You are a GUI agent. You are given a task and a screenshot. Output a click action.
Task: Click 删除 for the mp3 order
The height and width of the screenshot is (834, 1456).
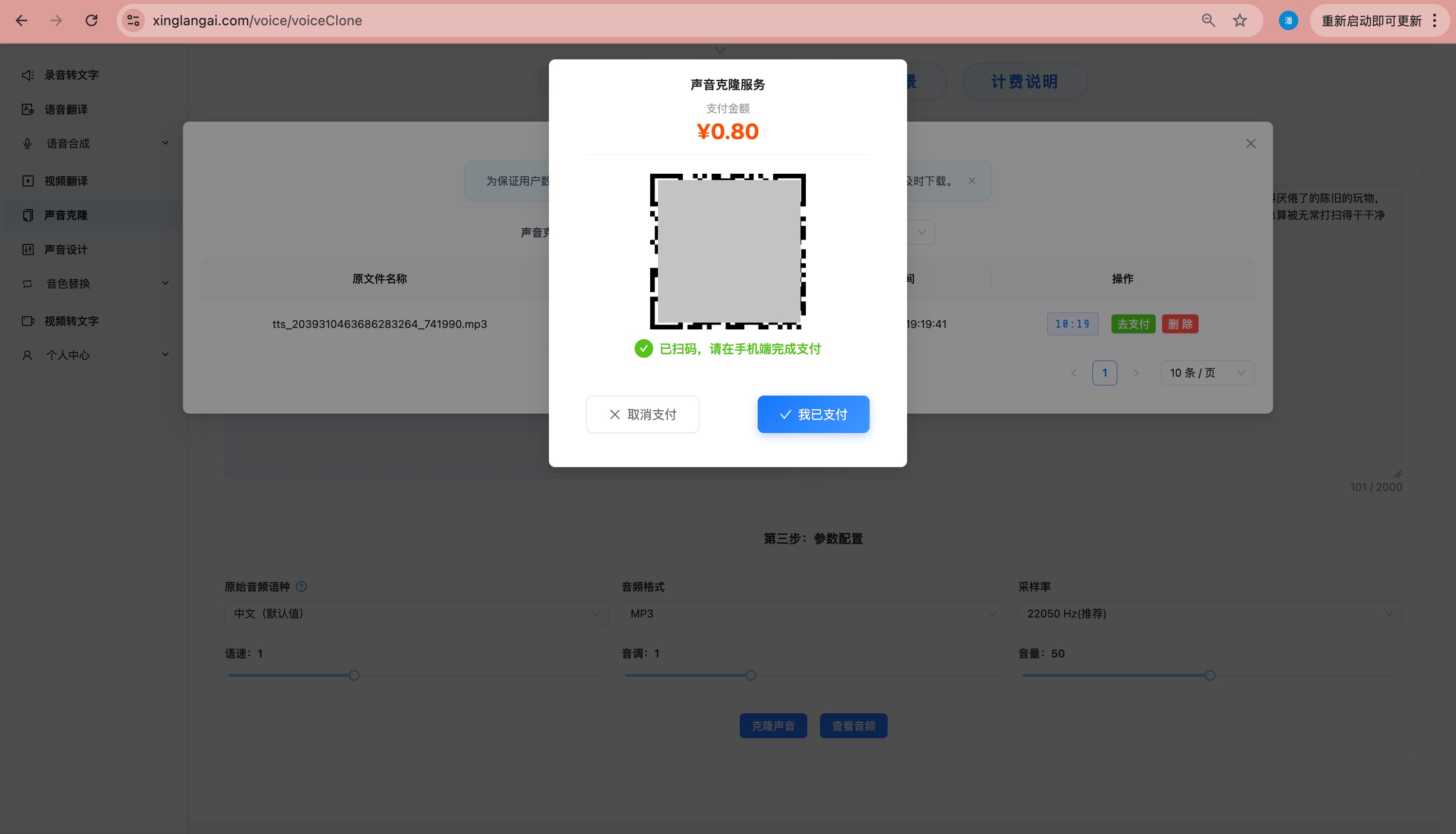point(1181,324)
